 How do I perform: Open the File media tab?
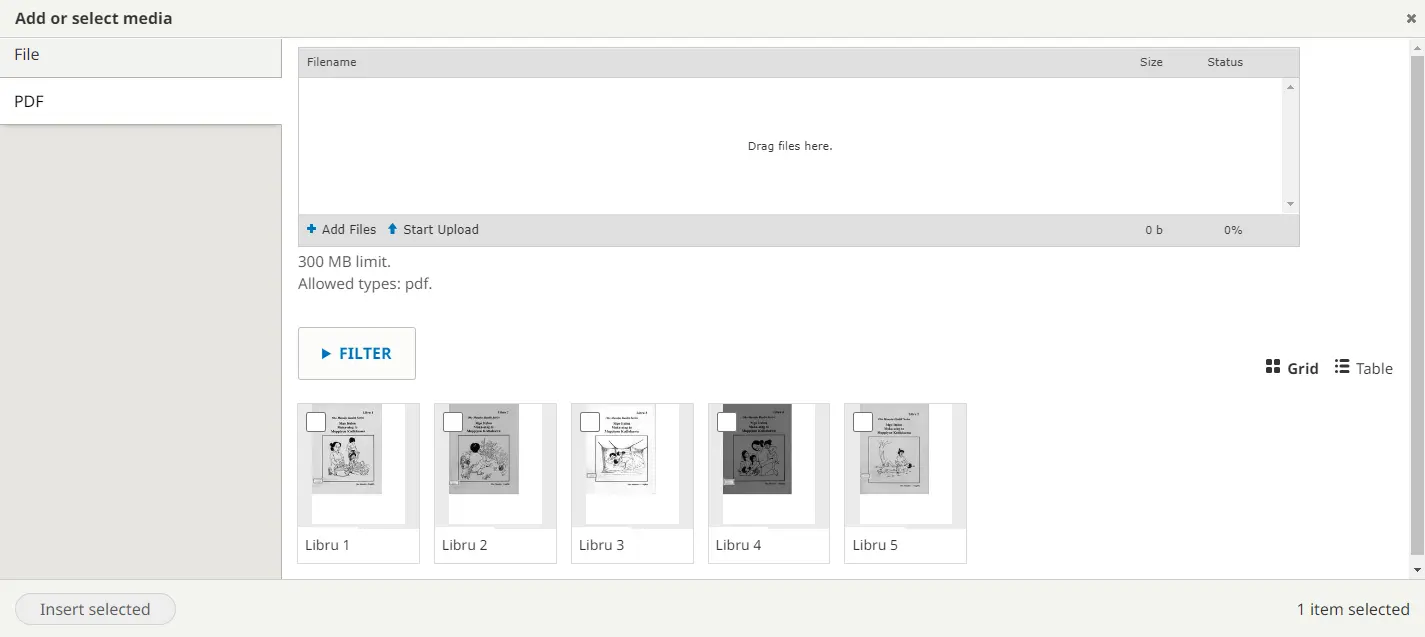click(x=140, y=55)
